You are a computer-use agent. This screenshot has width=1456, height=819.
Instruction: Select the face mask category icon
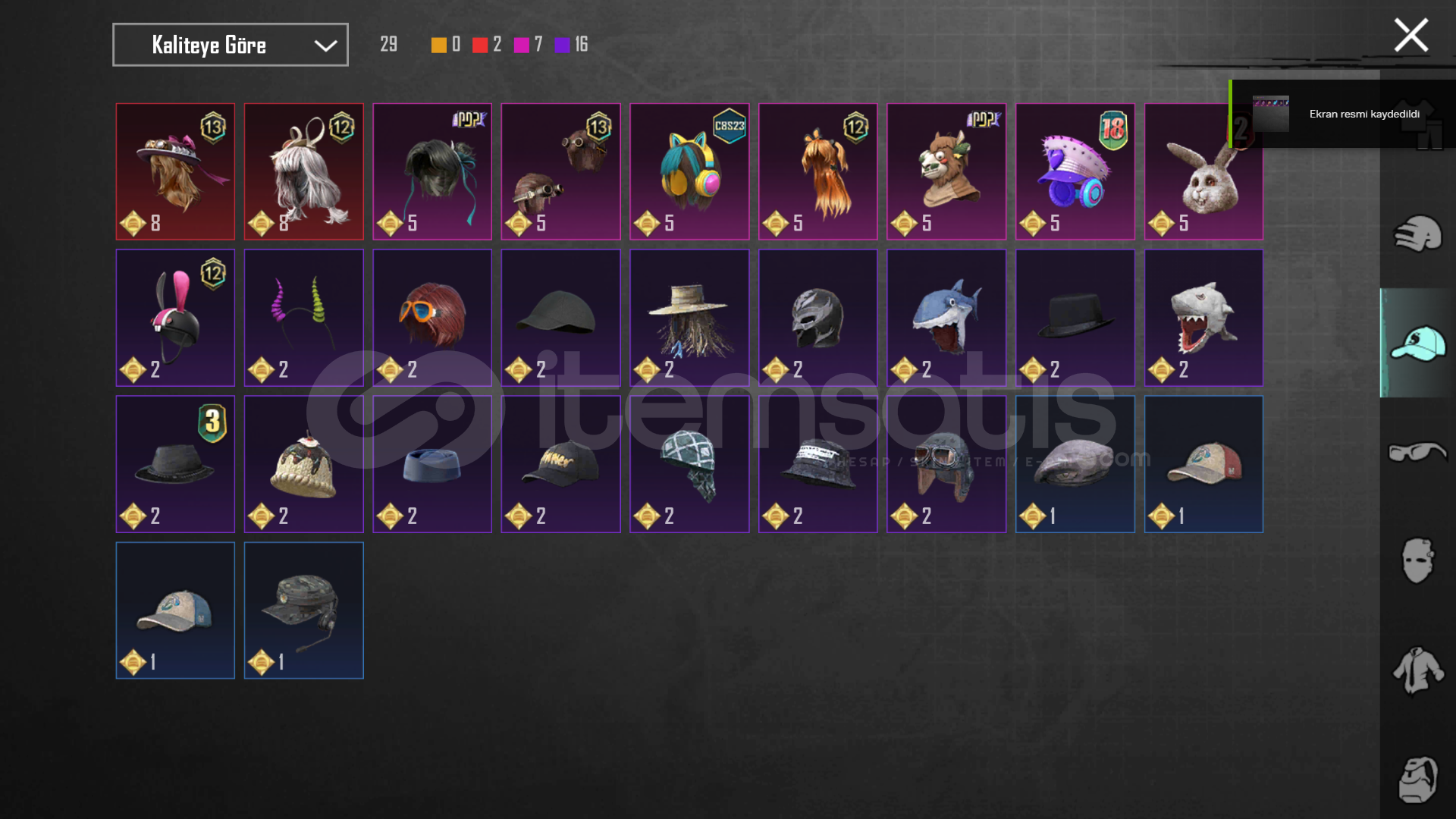(x=1417, y=560)
